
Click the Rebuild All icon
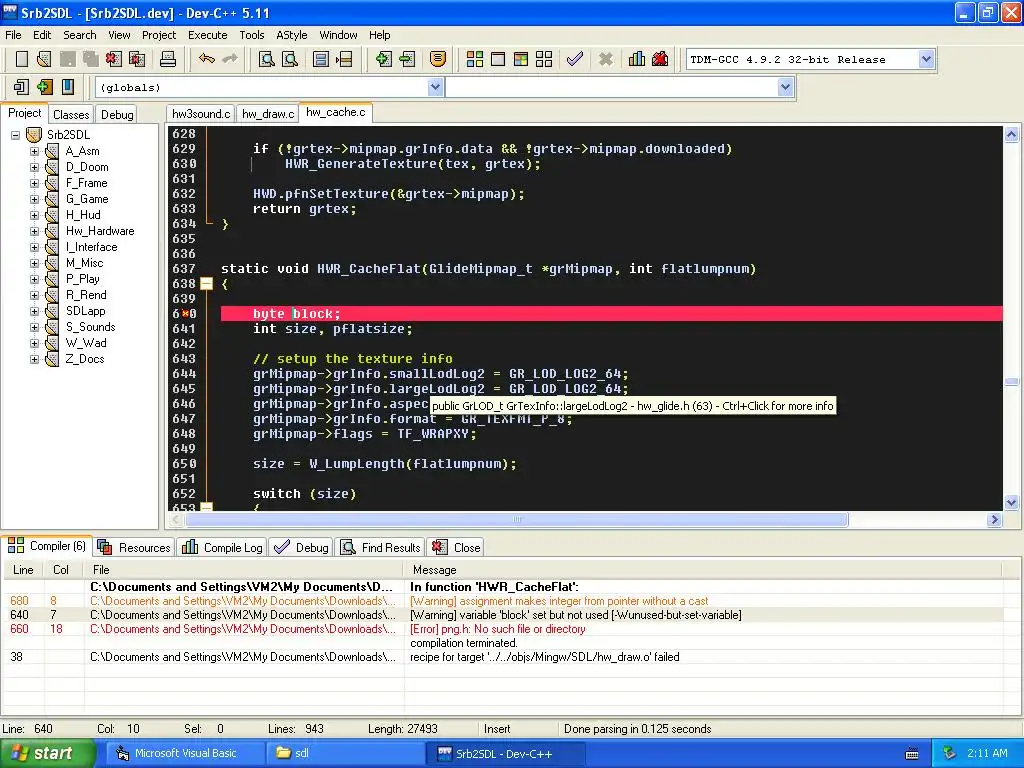[x=544, y=59]
